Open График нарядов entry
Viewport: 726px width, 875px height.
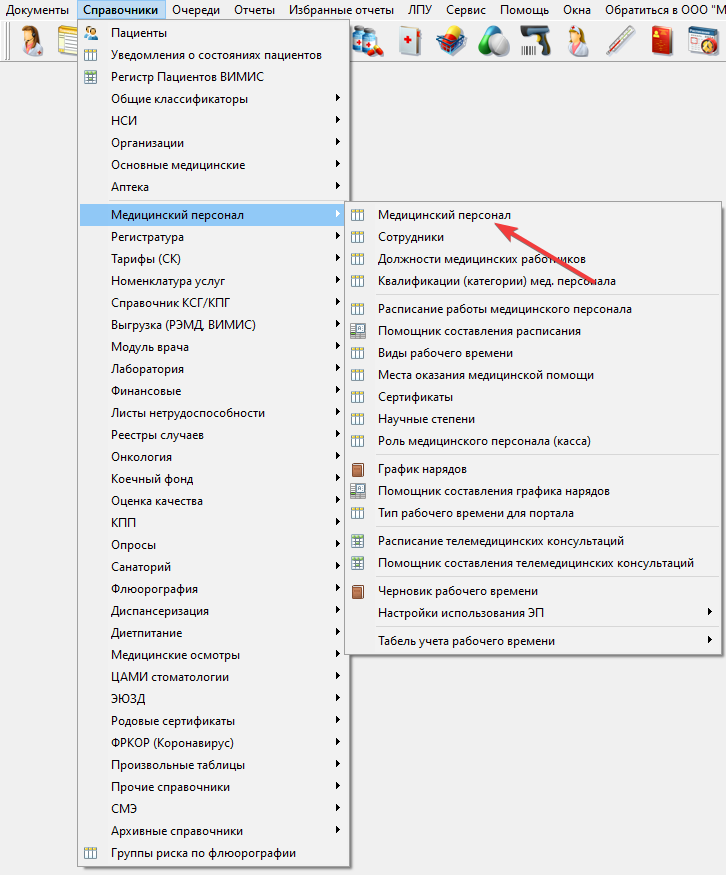[422, 469]
